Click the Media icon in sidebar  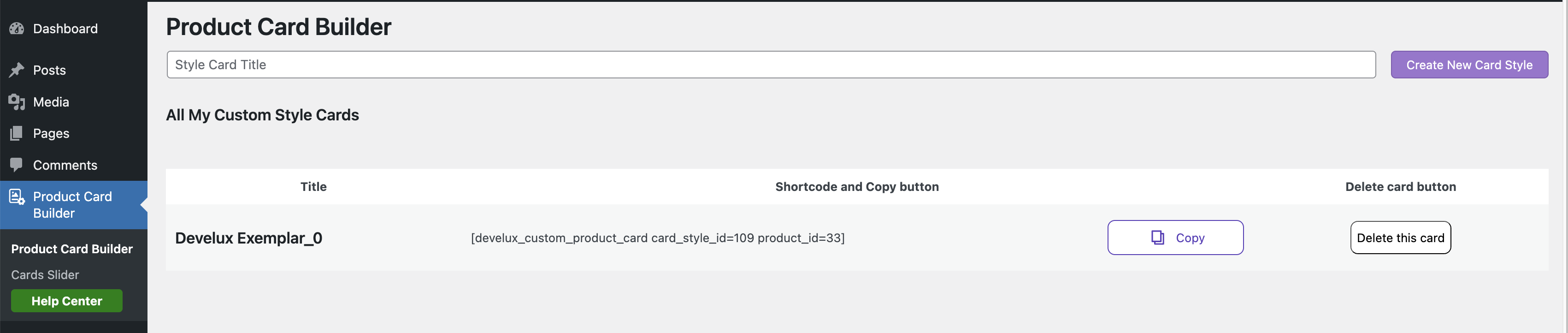(x=17, y=101)
